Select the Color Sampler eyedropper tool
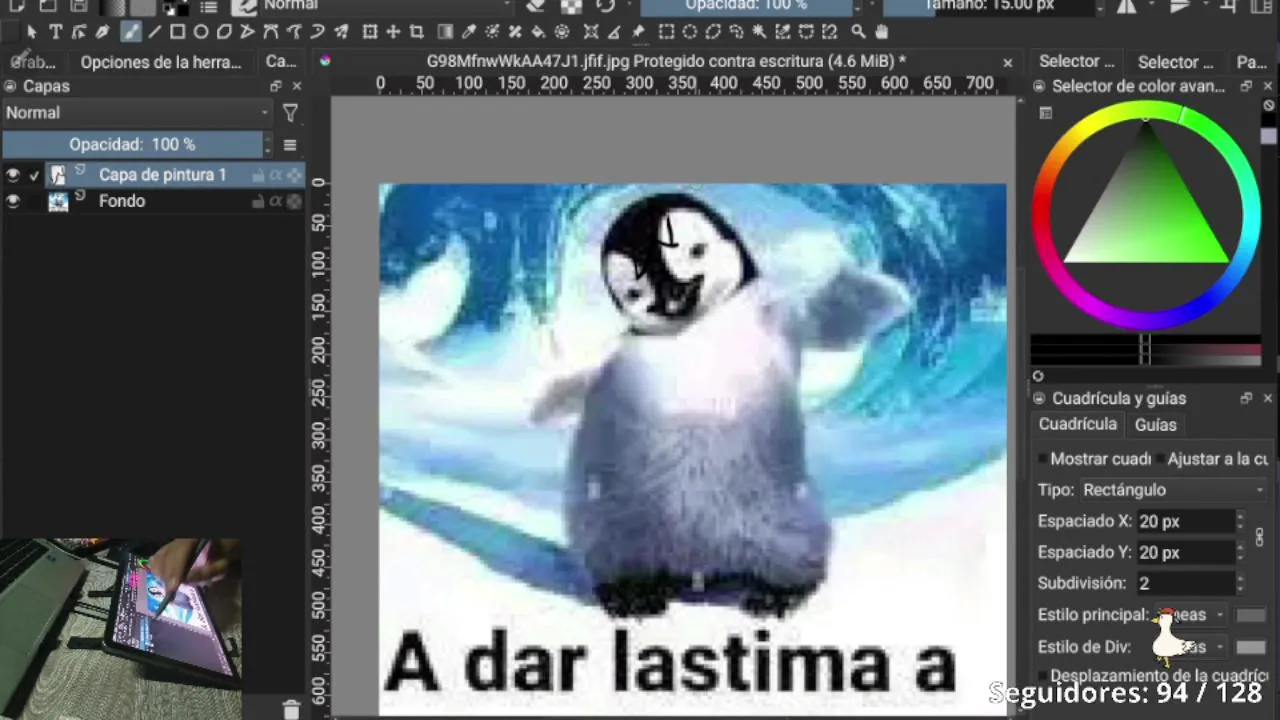The width and height of the screenshot is (1280, 720). click(468, 32)
